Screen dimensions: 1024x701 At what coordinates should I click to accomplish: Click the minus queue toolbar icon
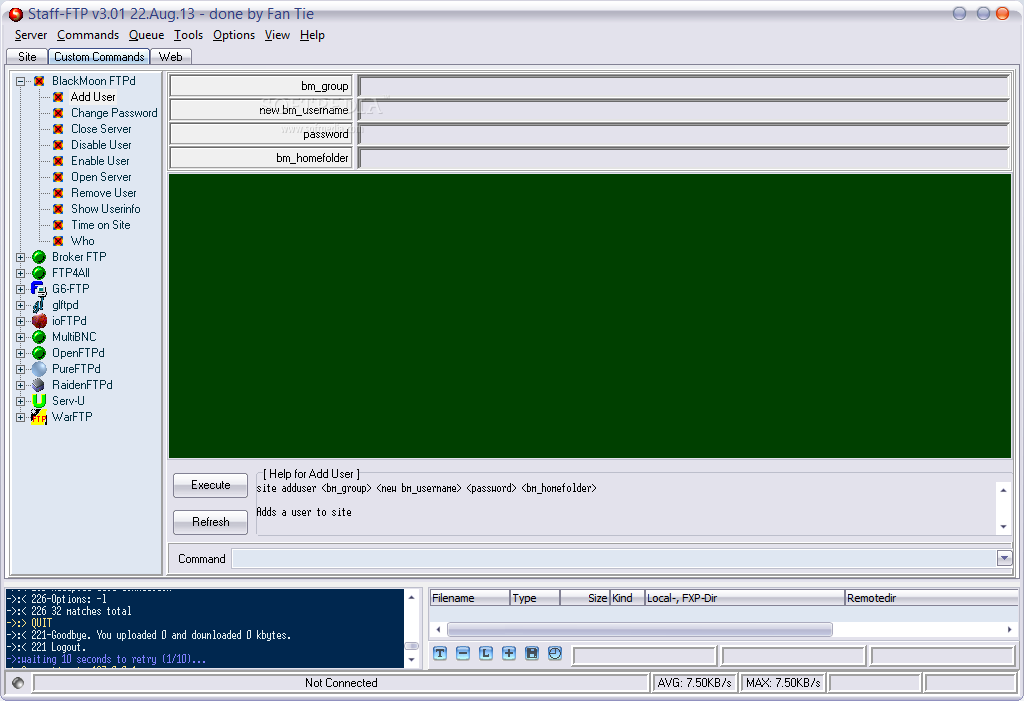pos(463,653)
